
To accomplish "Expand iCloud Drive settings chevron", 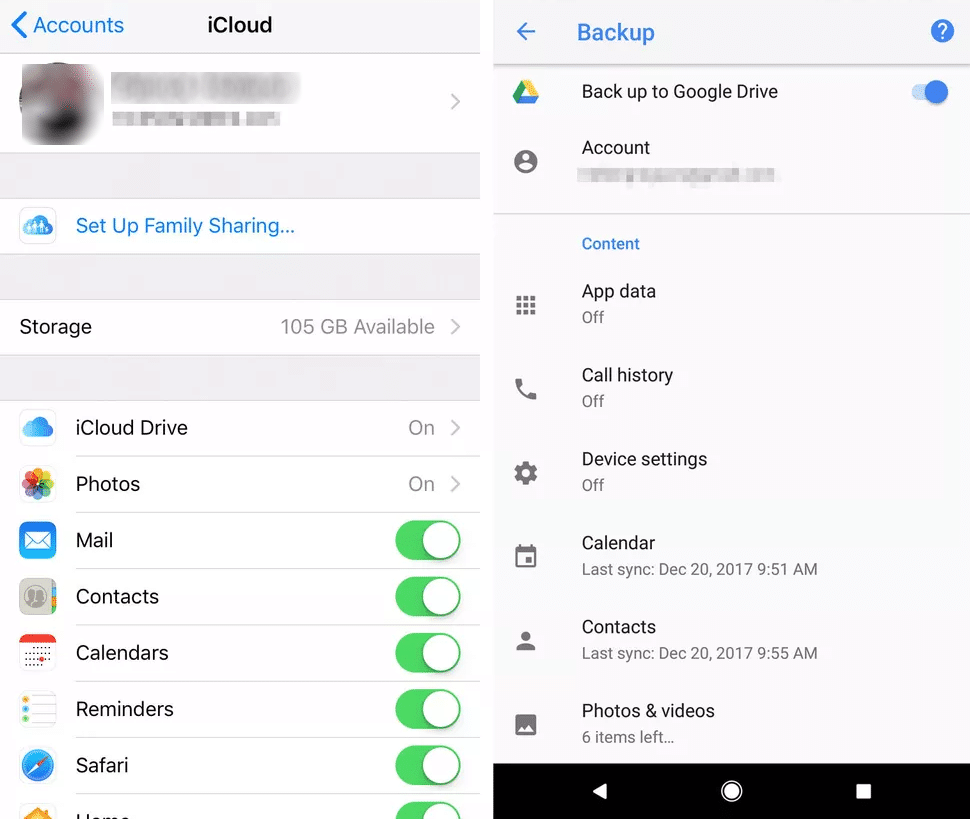I will tap(455, 428).
